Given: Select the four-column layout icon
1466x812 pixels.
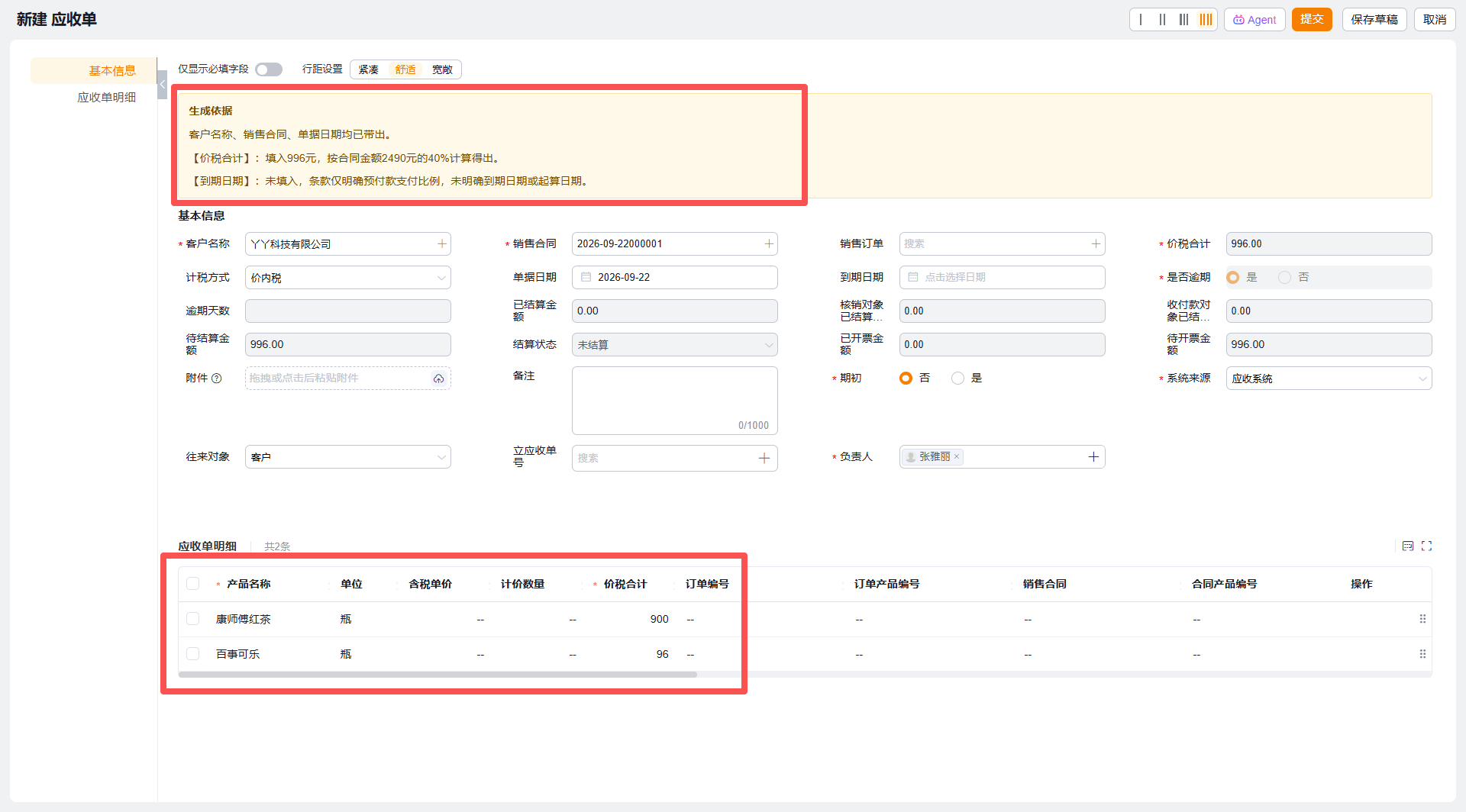Looking at the screenshot, I should tap(1206, 20).
